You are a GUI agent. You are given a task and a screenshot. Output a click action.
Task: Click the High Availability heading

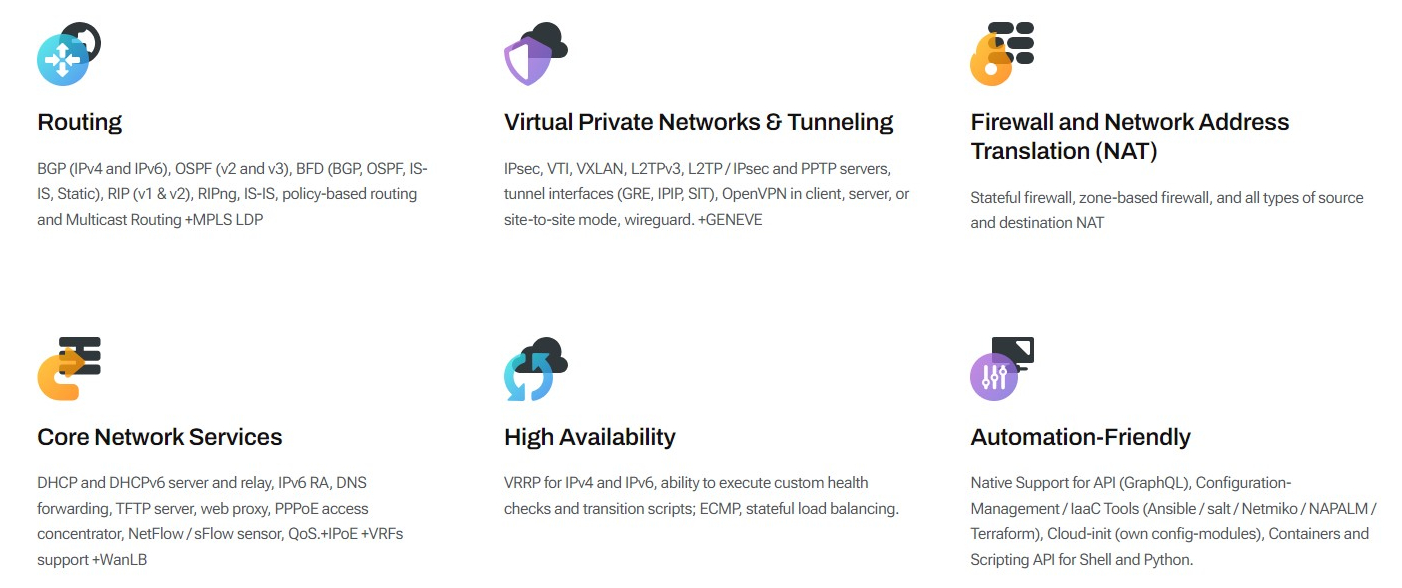pyautogui.click(x=589, y=437)
